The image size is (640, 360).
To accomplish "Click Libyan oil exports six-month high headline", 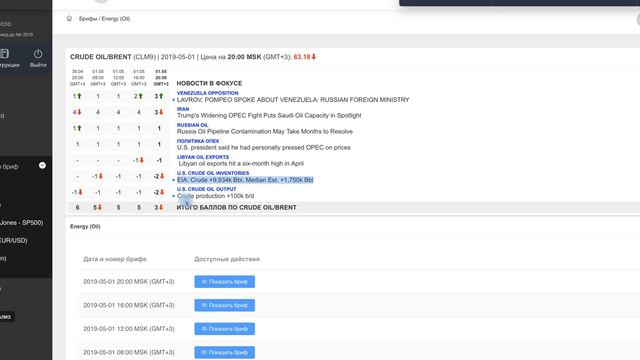I will 241,163.
